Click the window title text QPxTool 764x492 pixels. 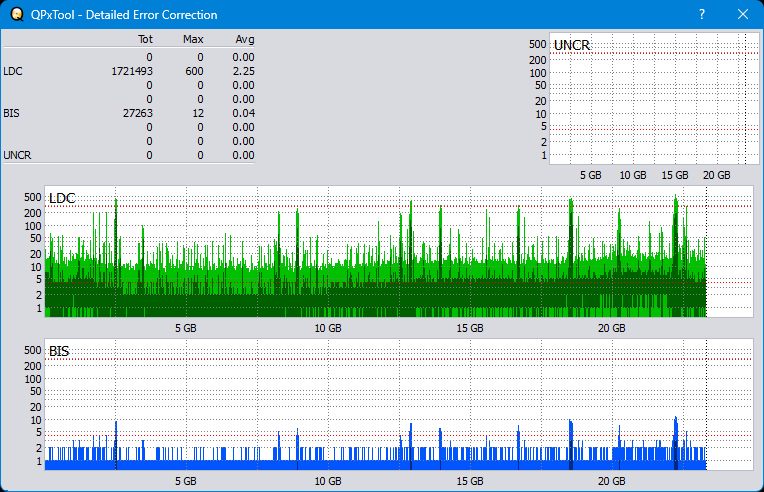pyautogui.click(x=53, y=15)
